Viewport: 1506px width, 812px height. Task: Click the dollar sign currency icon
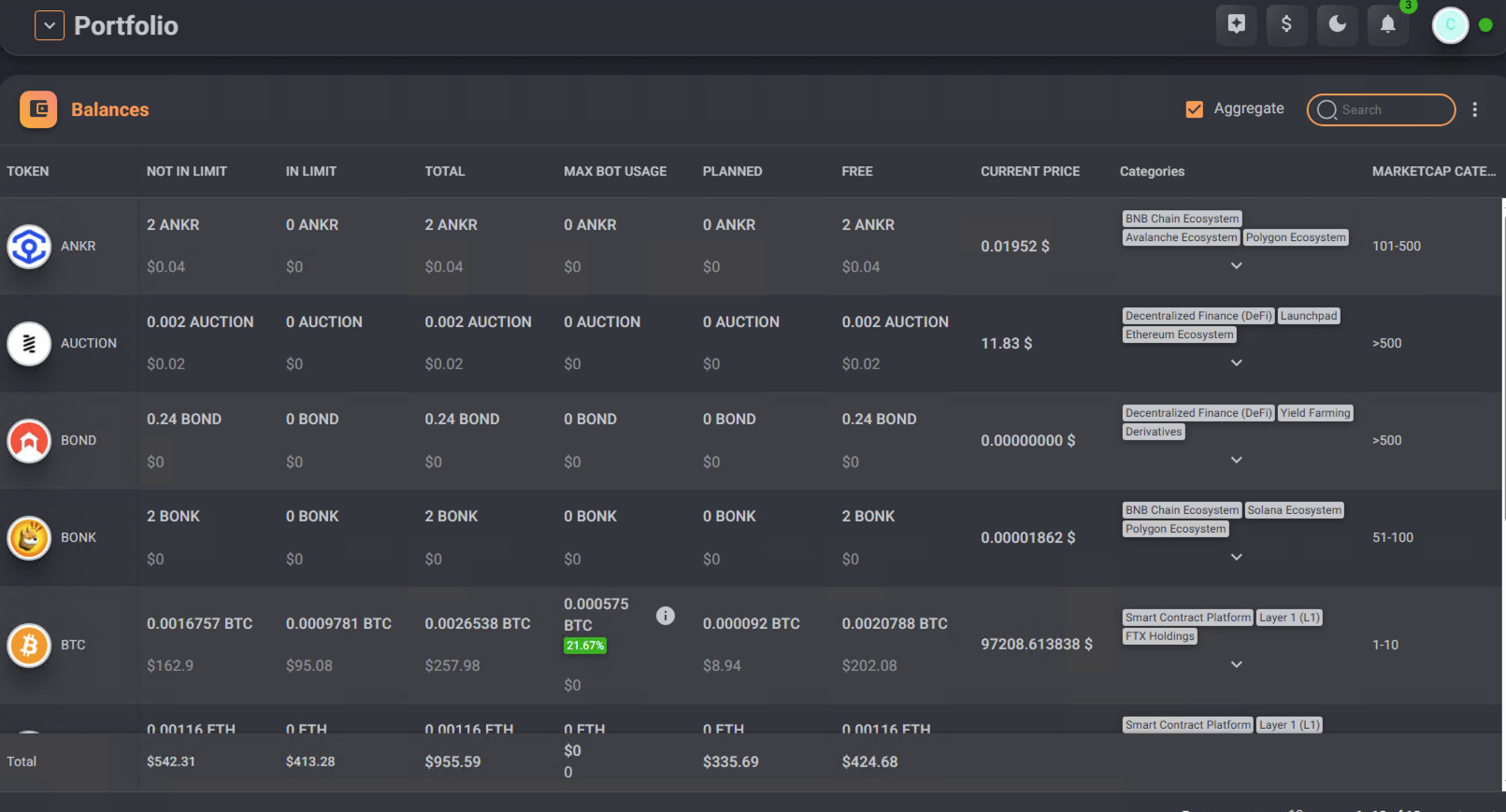(x=1286, y=24)
